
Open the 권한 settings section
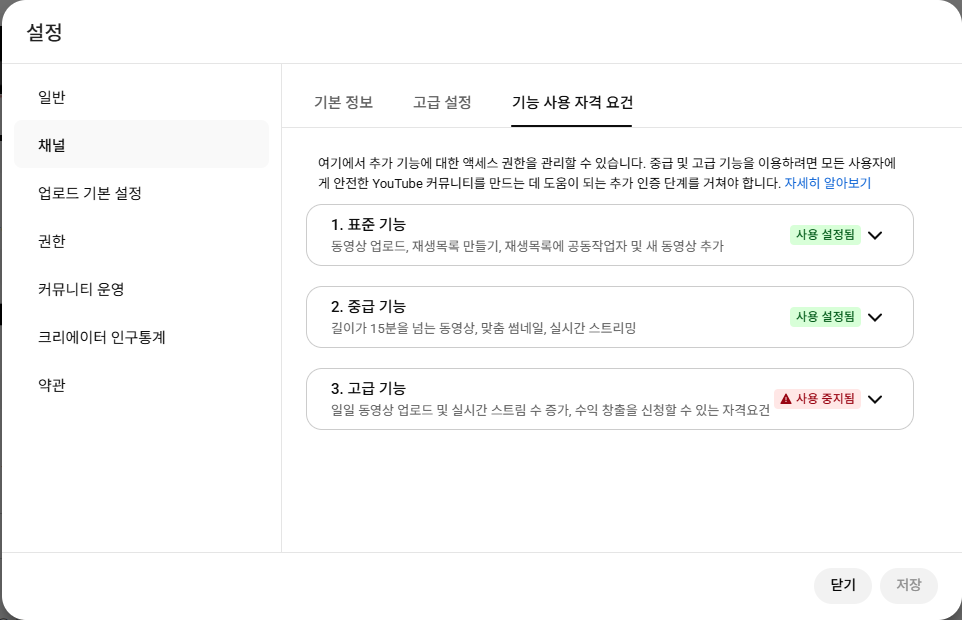pyautogui.click(x=51, y=241)
